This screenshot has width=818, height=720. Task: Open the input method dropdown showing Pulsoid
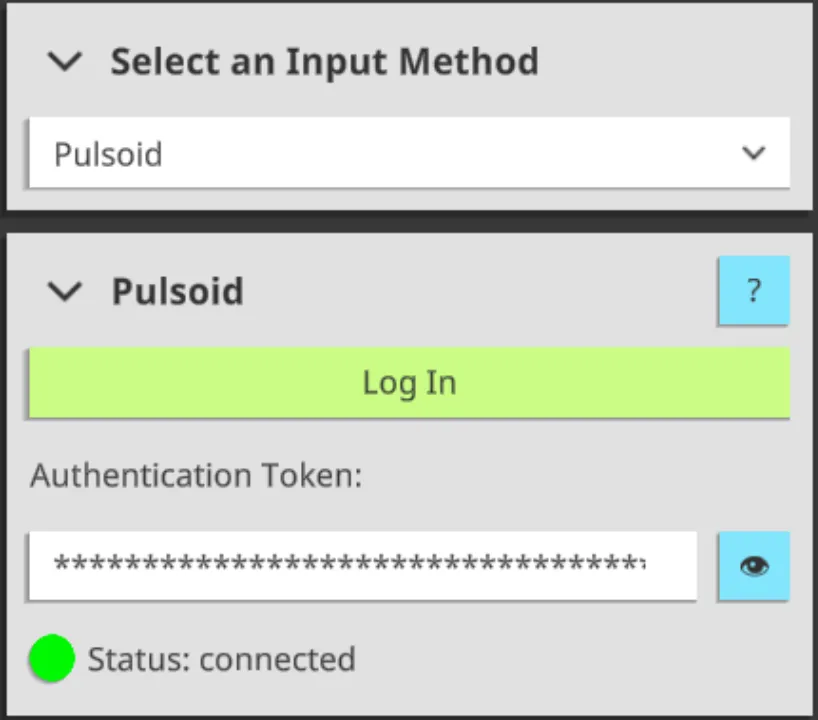point(410,153)
